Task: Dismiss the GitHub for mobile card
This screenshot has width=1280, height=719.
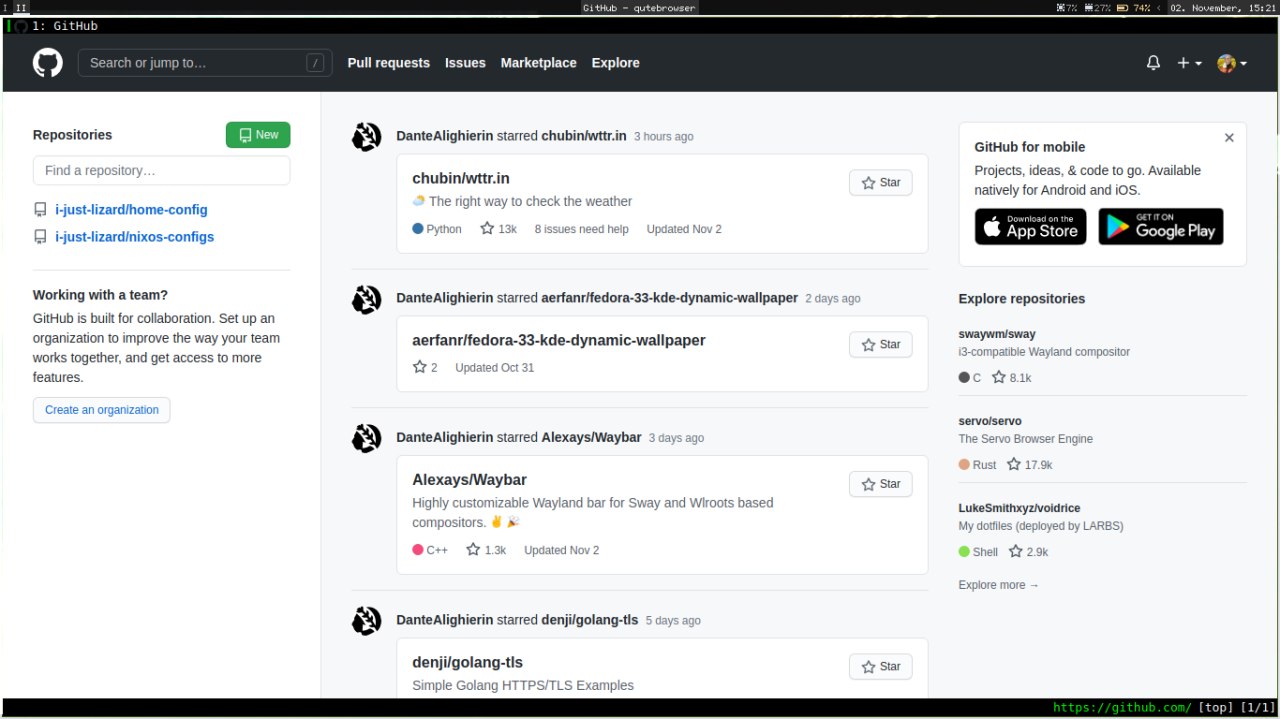Action: click(x=1229, y=138)
